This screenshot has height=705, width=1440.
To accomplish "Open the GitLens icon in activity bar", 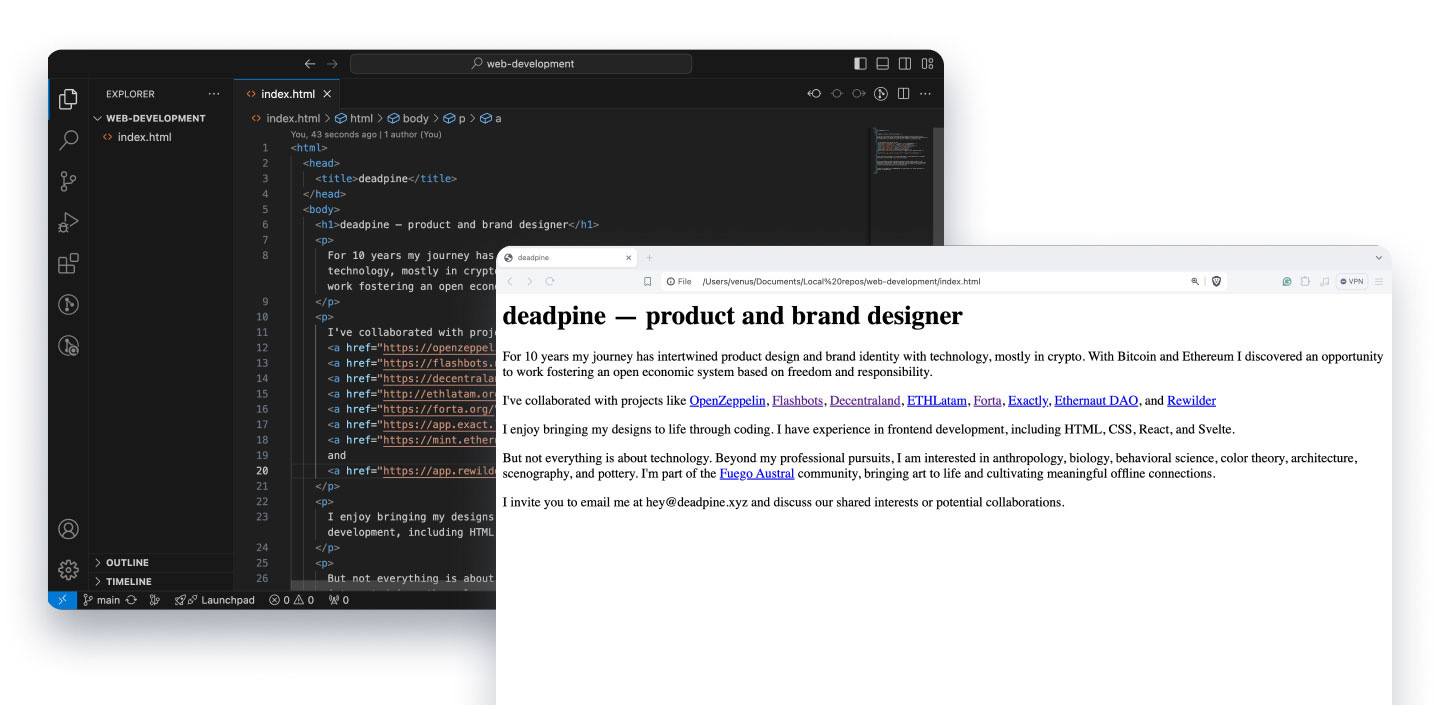I will click(x=68, y=305).
